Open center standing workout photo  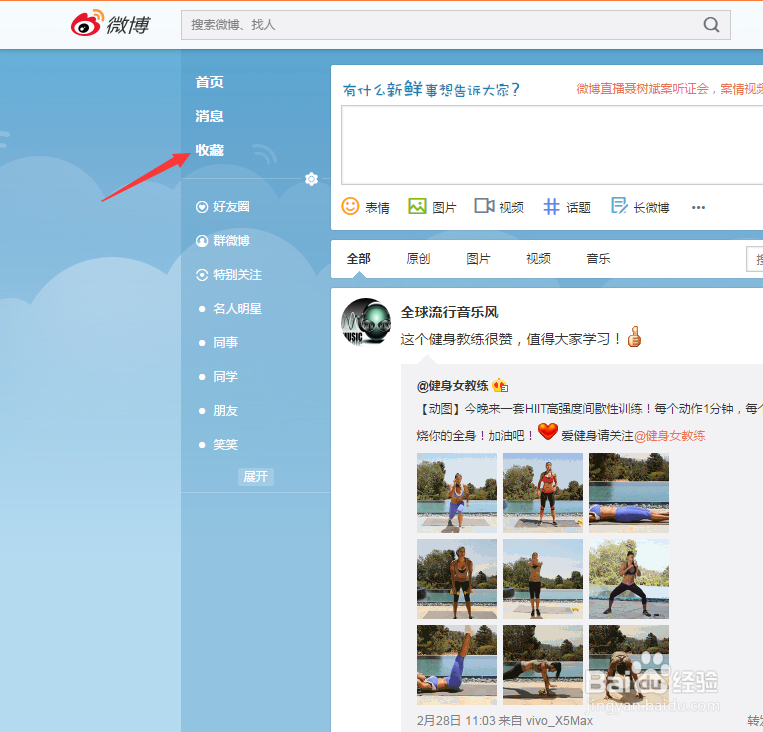(x=543, y=579)
